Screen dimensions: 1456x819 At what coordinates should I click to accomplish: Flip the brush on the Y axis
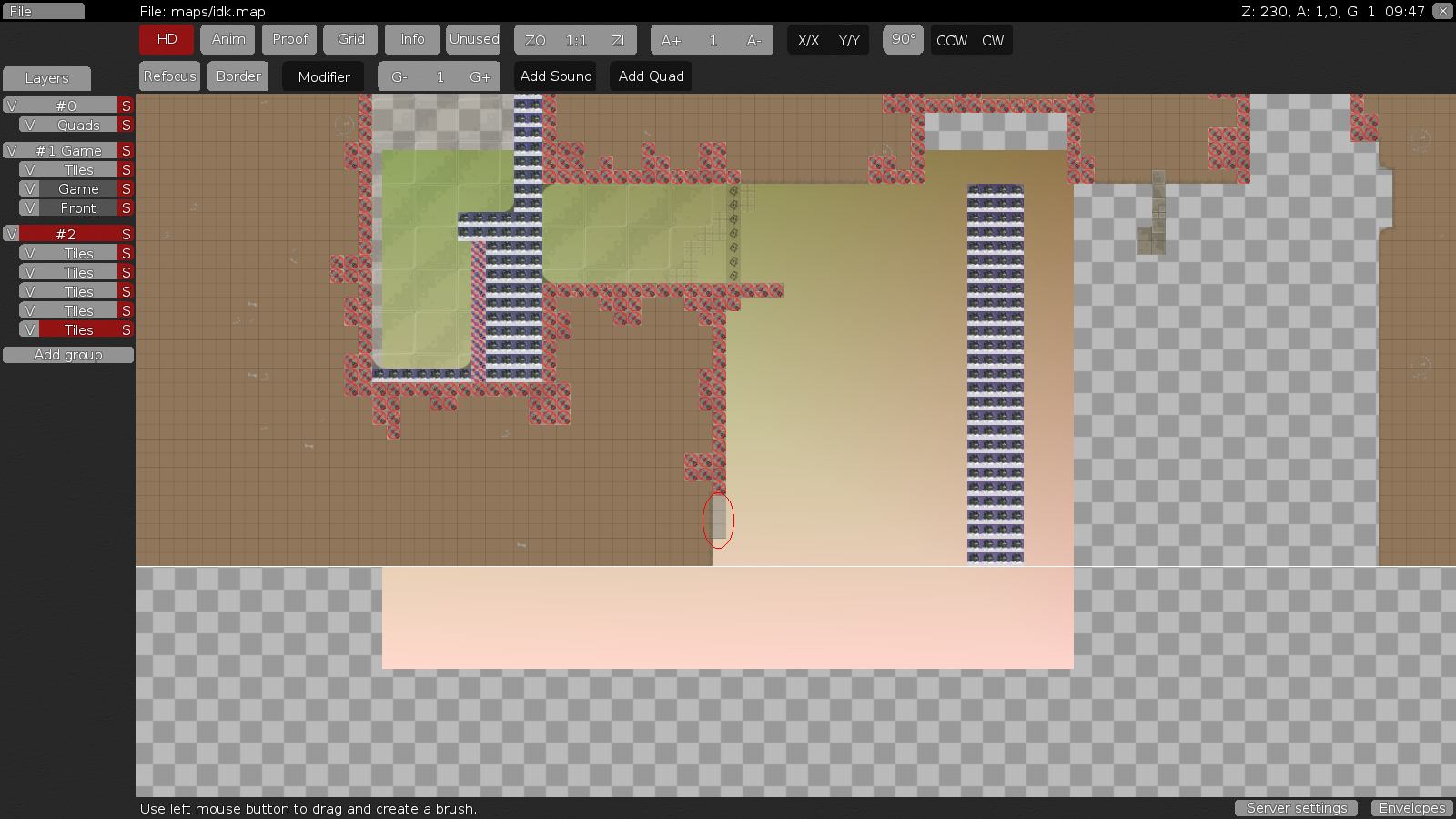(x=848, y=40)
